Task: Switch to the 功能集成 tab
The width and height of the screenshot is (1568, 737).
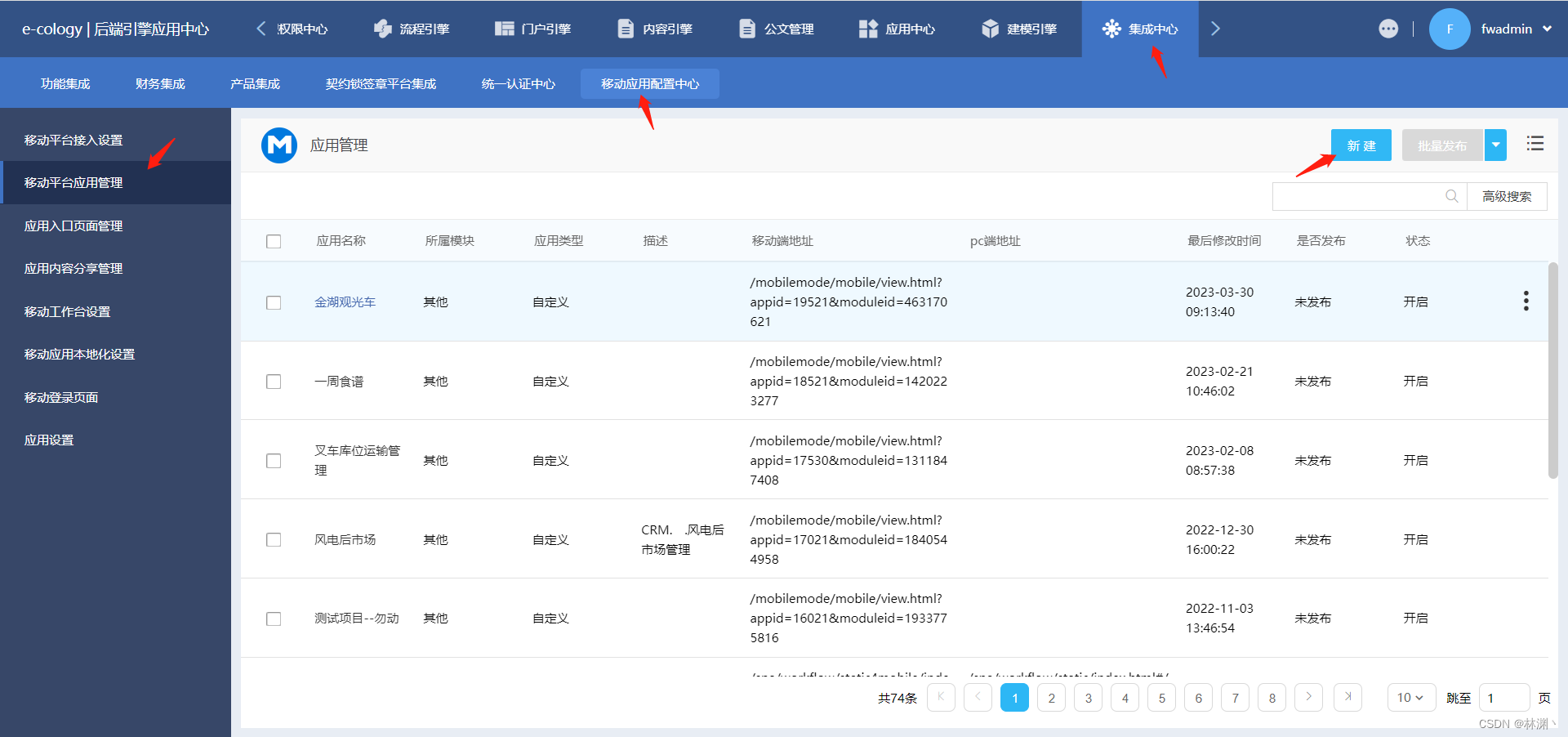Action: [x=65, y=83]
